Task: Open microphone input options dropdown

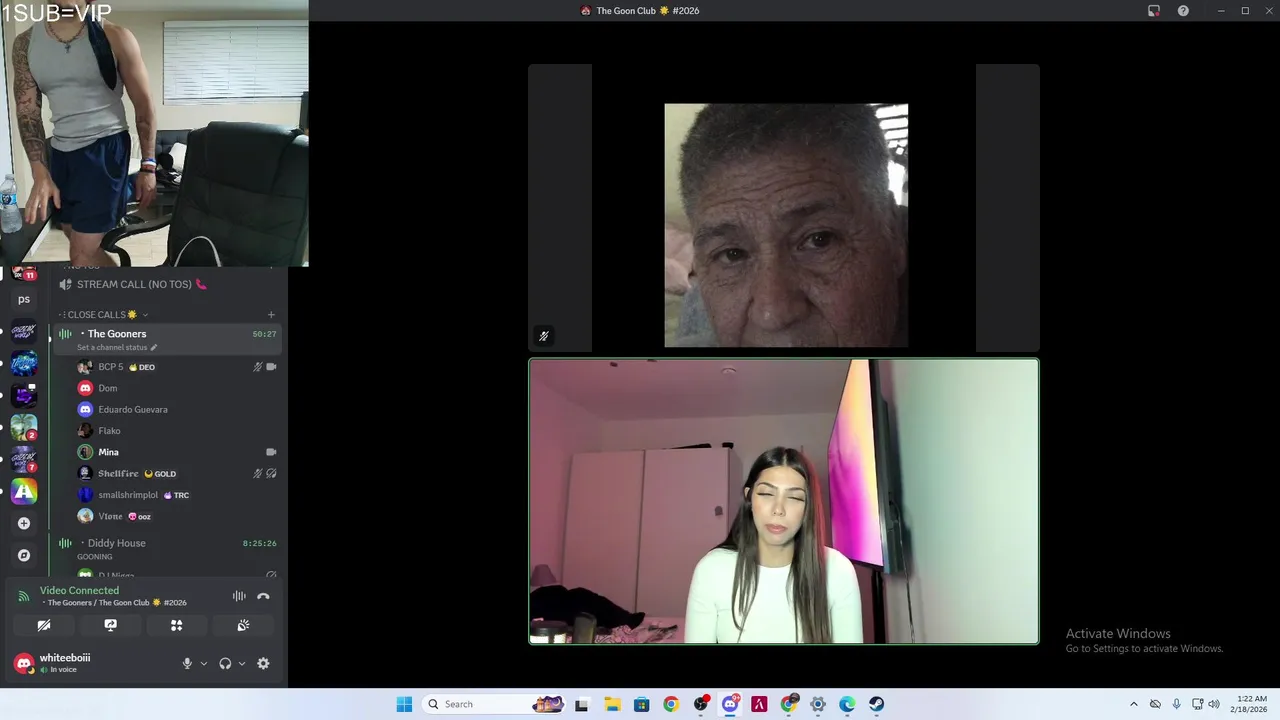Action: pos(204,663)
